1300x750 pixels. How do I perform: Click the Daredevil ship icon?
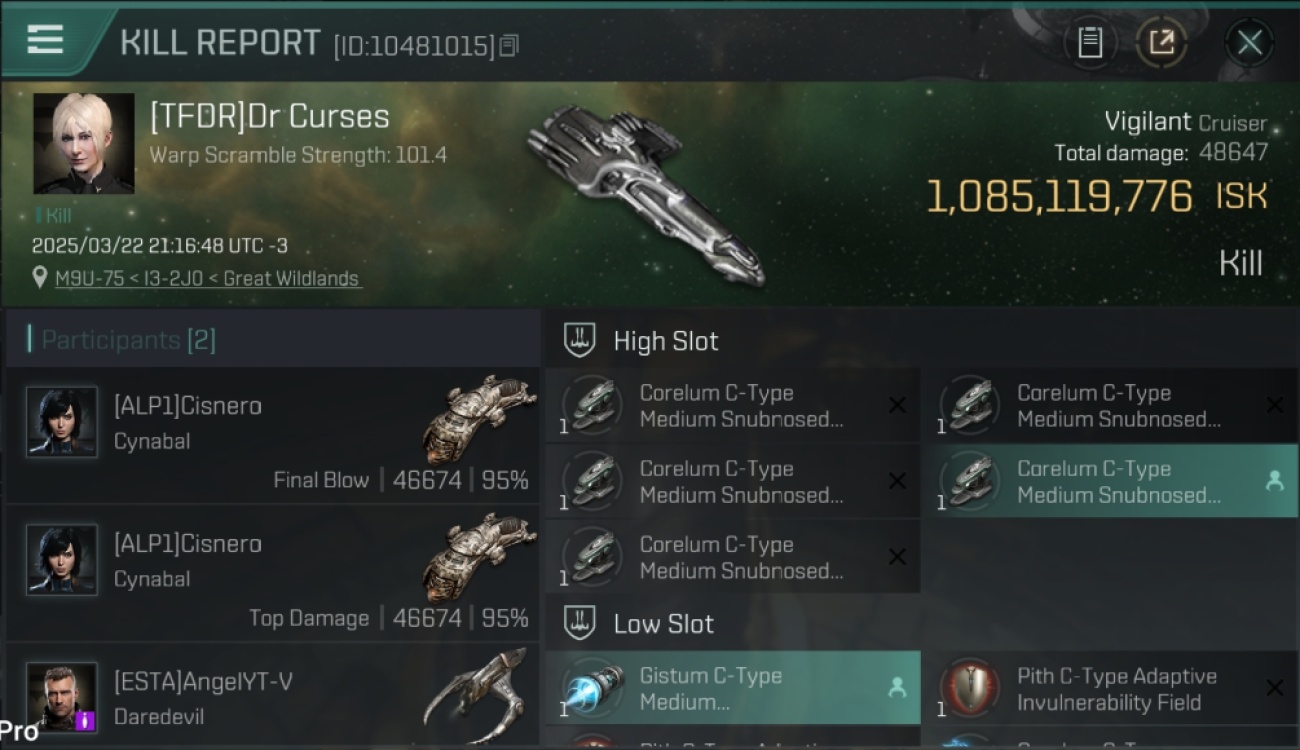475,690
